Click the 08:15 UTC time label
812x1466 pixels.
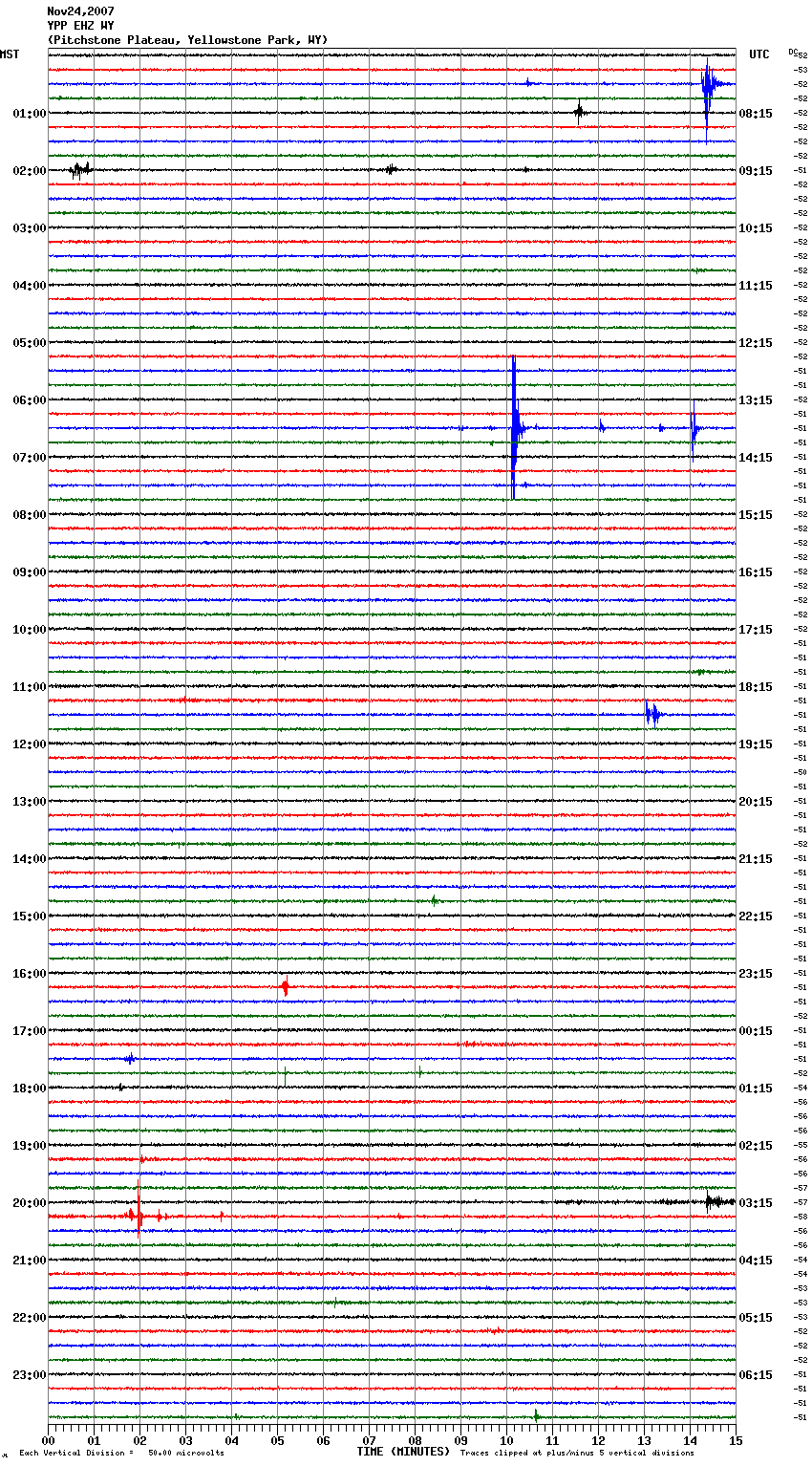pos(756,114)
